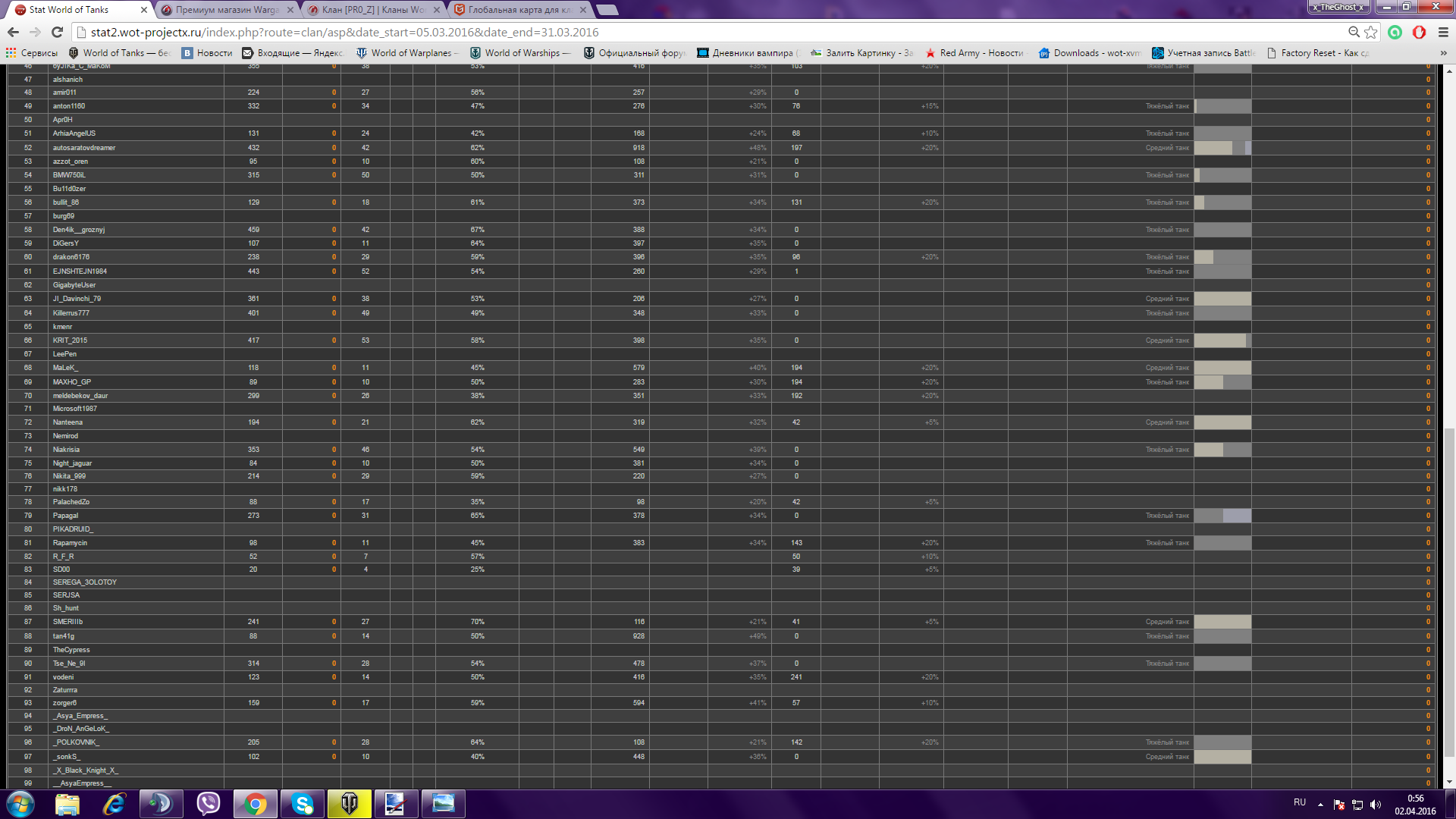The height and width of the screenshot is (819, 1456).
Task: Toggle the RU language indicator in the tray
Action: (1299, 802)
